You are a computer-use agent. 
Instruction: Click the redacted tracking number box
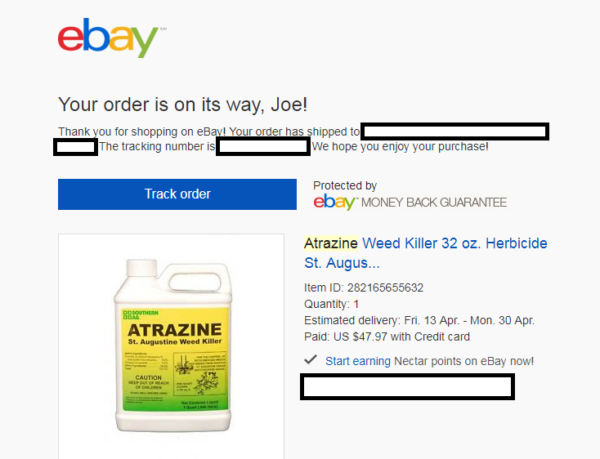(263, 146)
